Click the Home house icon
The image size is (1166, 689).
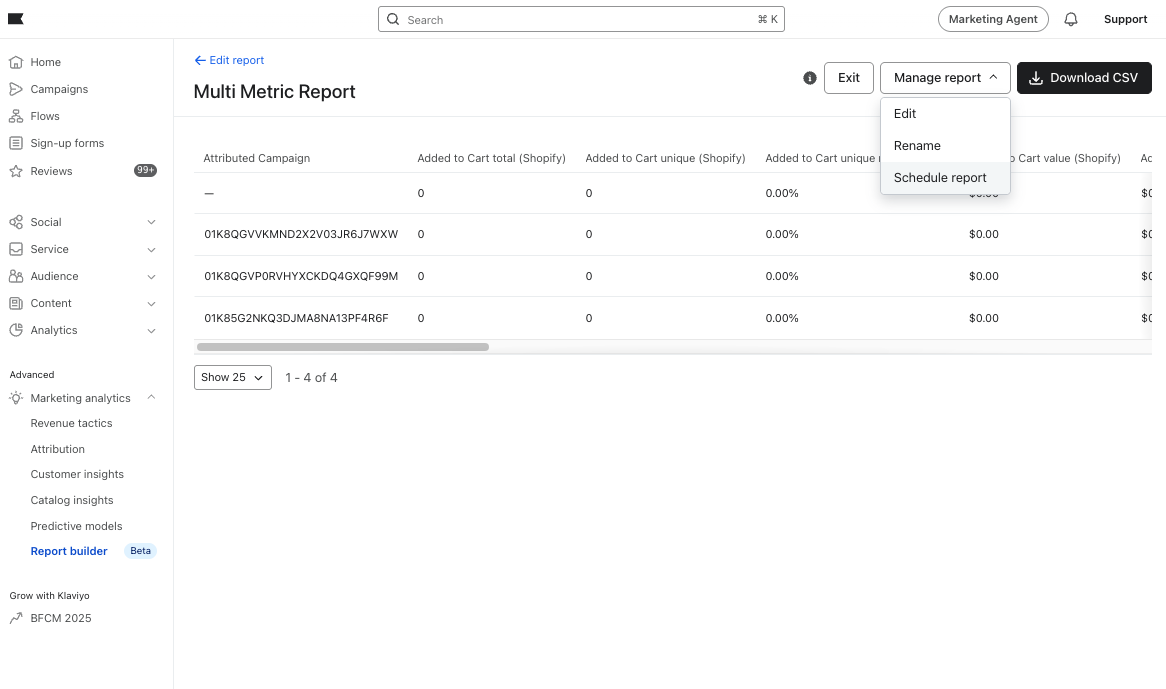[16, 62]
